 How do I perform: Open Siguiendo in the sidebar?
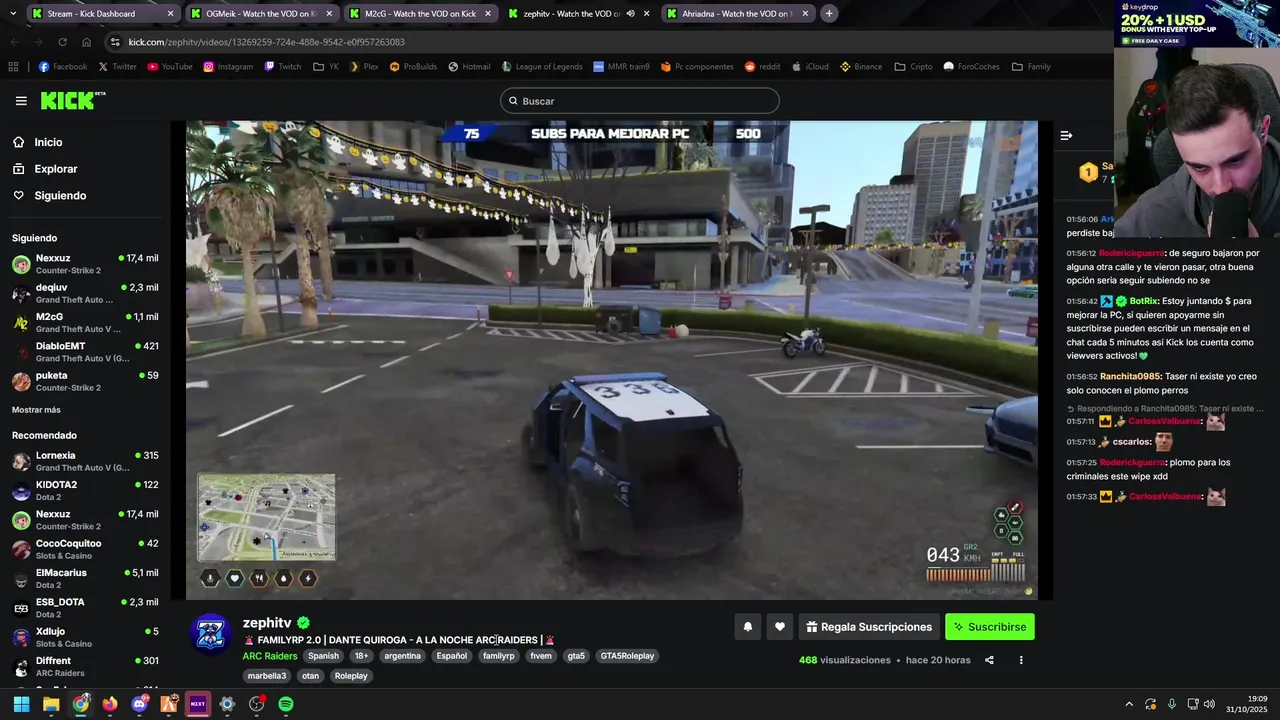(60, 195)
